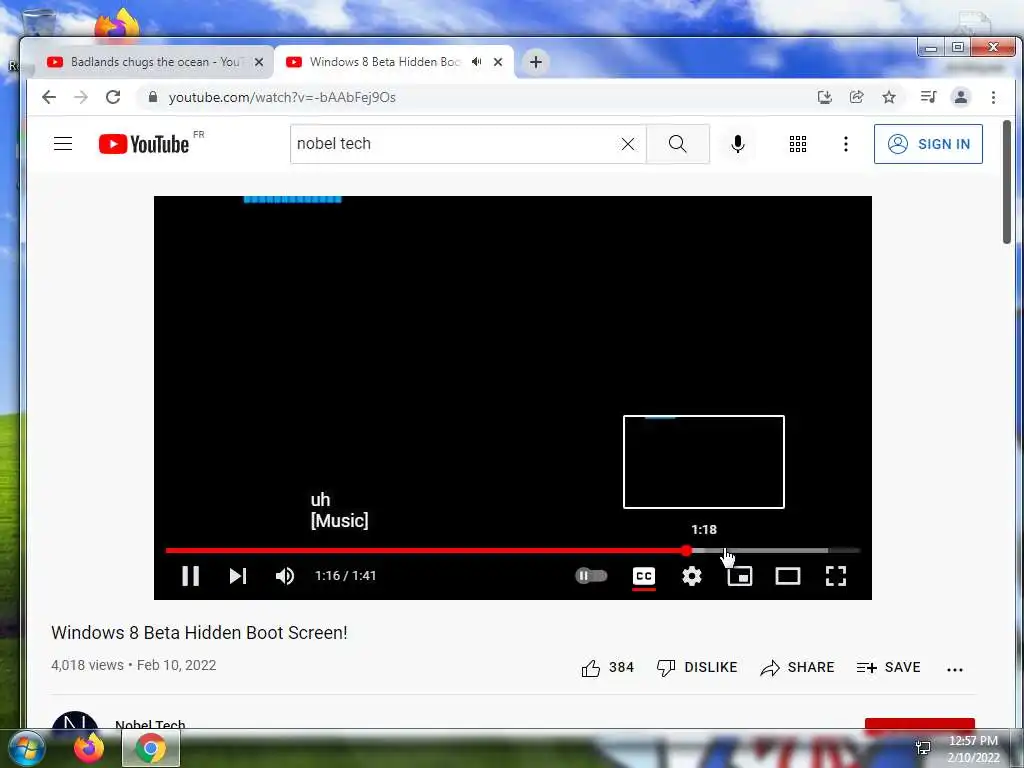1024x768 pixels.
Task: Enter full screen mode
Action: (x=836, y=576)
